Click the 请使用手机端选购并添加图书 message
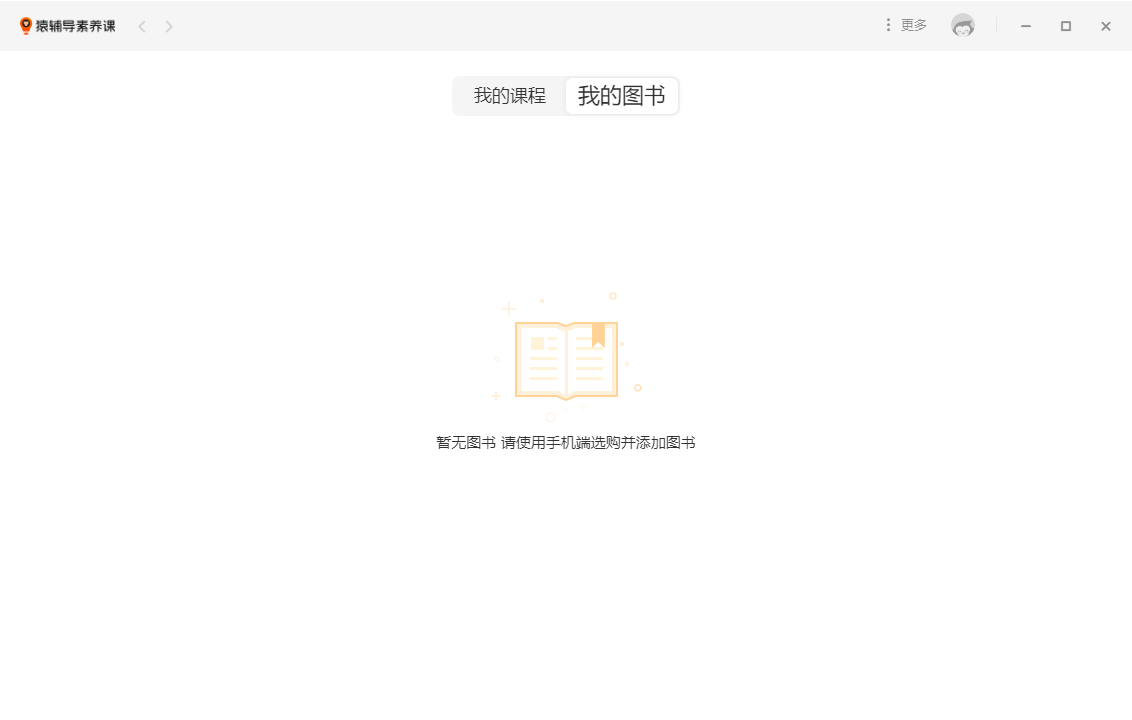 click(599, 441)
